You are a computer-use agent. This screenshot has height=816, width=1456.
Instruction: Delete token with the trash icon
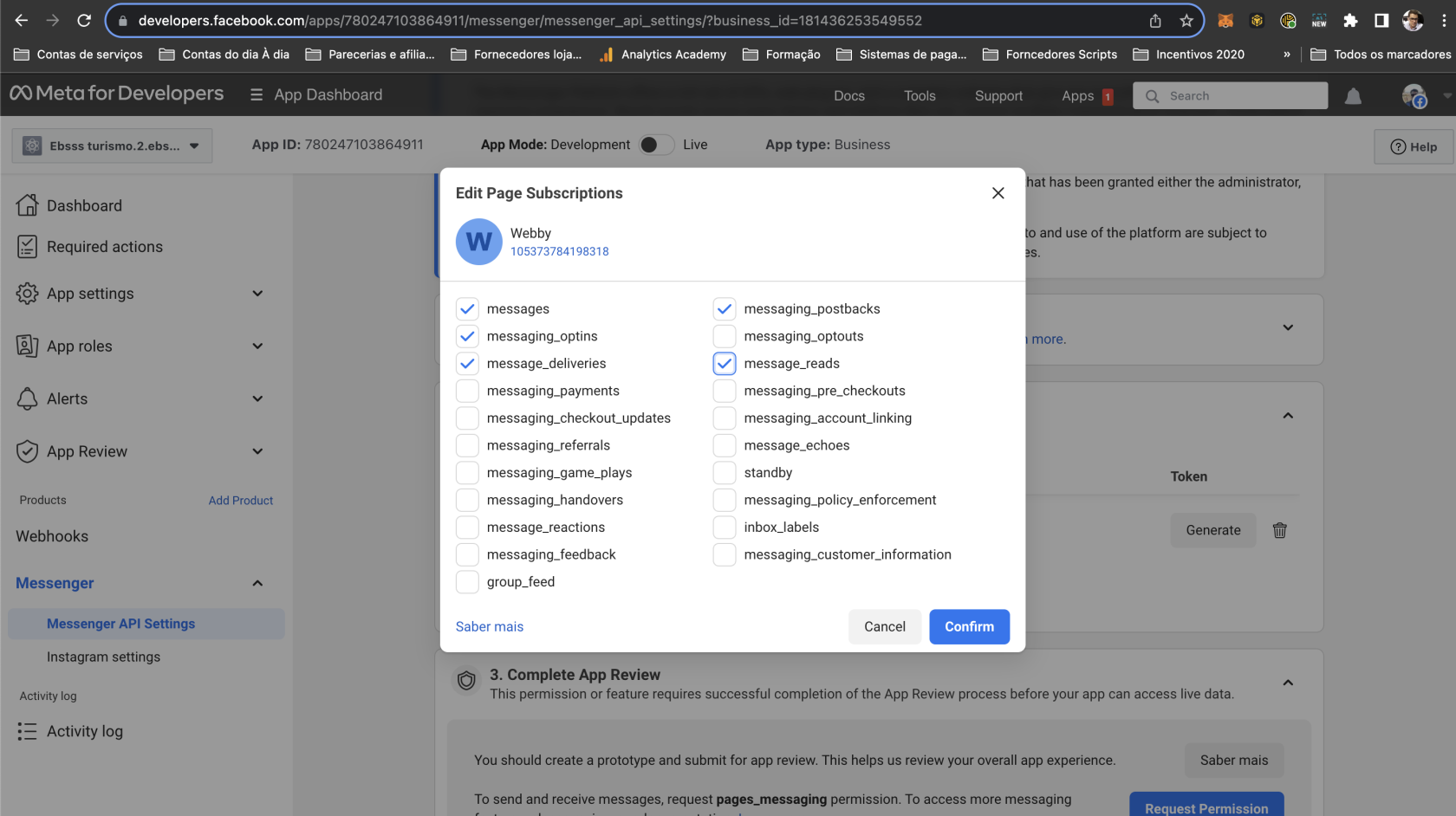pos(1279,530)
